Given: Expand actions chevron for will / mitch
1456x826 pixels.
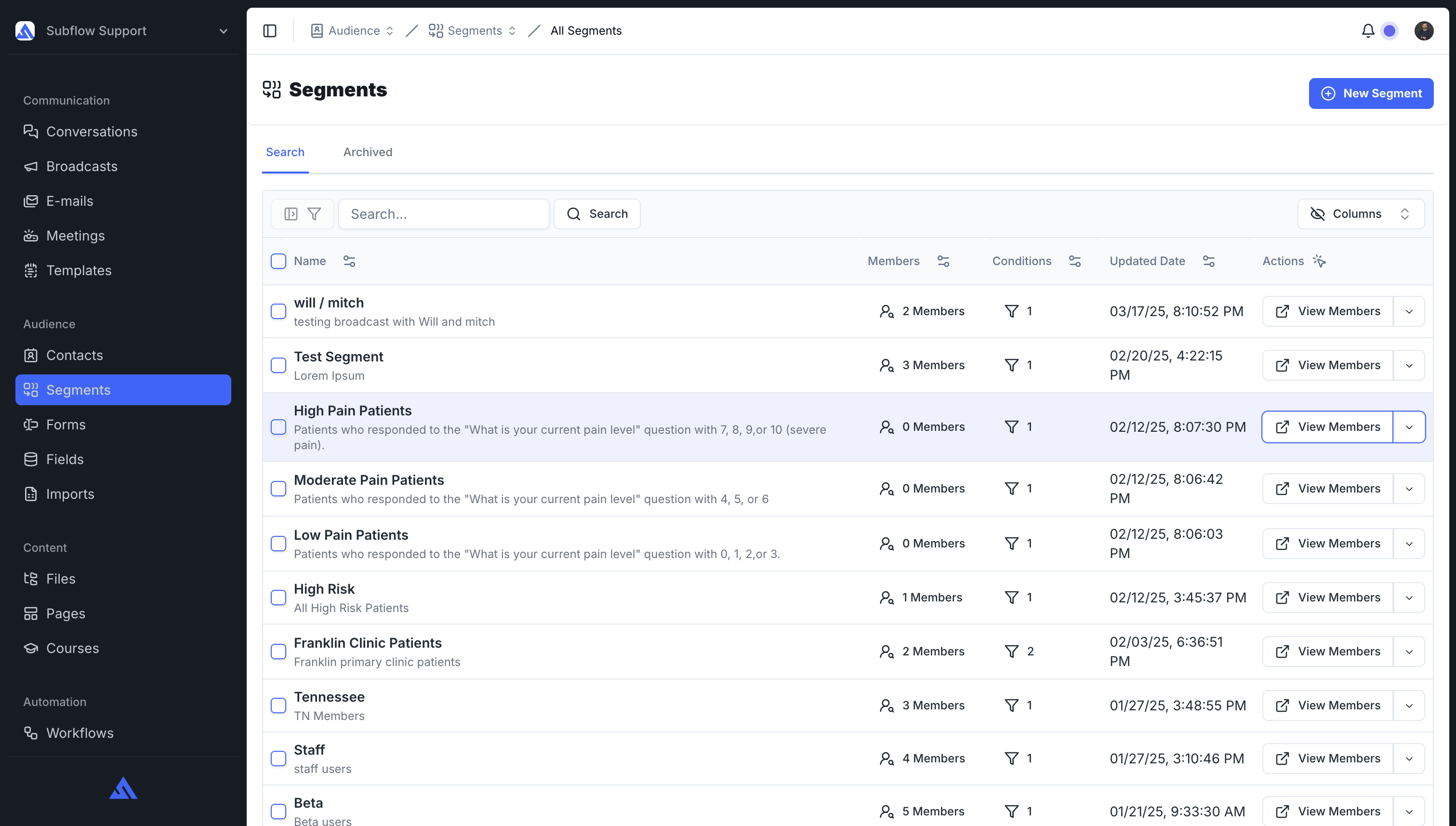Looking at the screenshot, I should tap(1409, 311).
